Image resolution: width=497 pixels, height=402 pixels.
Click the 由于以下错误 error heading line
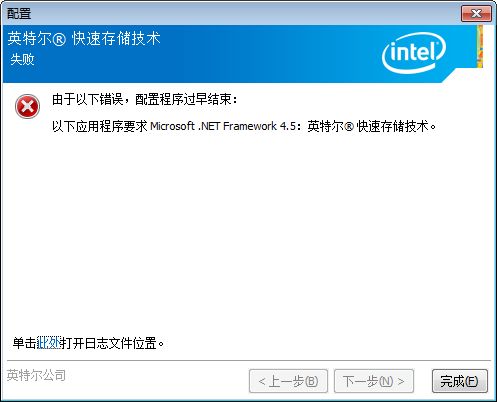145,99
